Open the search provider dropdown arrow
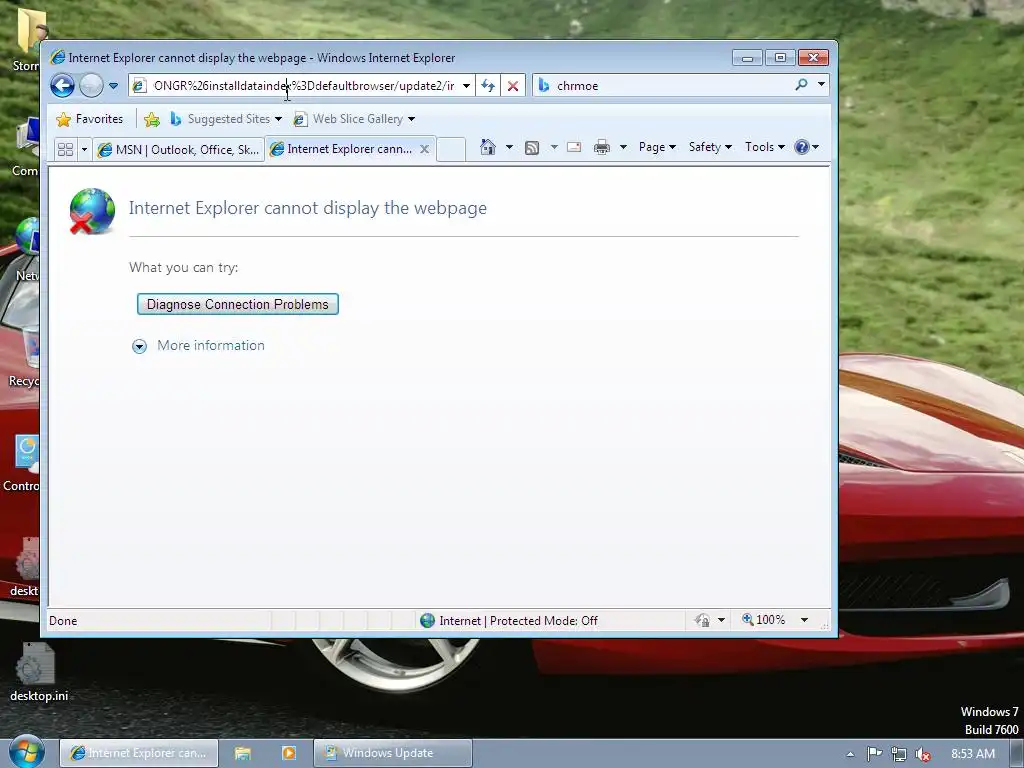Image resolution: width=1024 pixels, height=768 pixels. pos(821,85)
